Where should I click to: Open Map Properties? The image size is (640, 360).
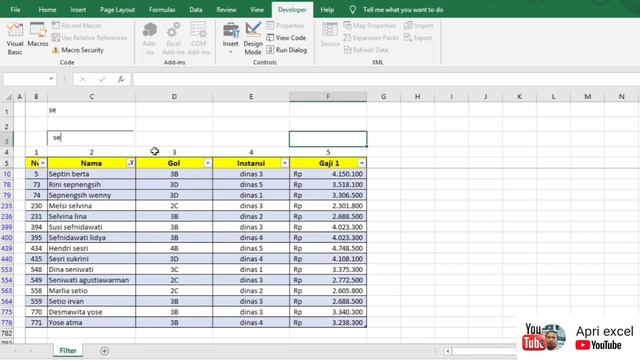(x=369, y=25)
